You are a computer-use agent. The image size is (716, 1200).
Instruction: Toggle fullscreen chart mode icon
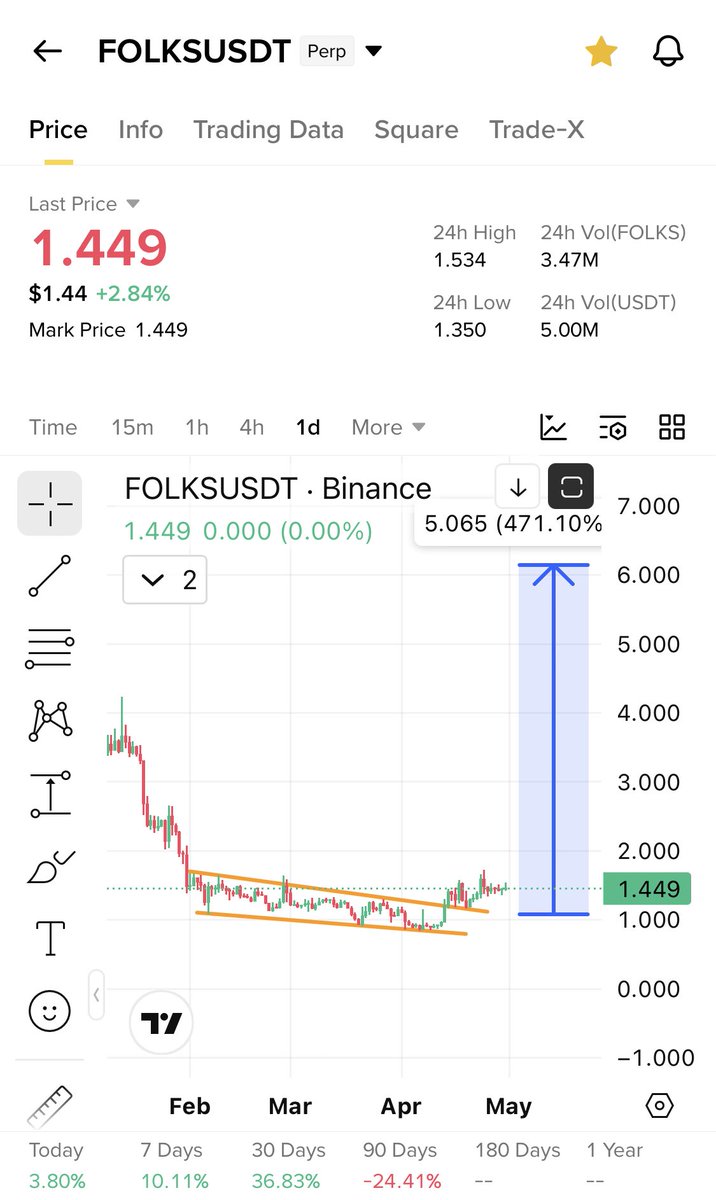click(x=571, y=488)
